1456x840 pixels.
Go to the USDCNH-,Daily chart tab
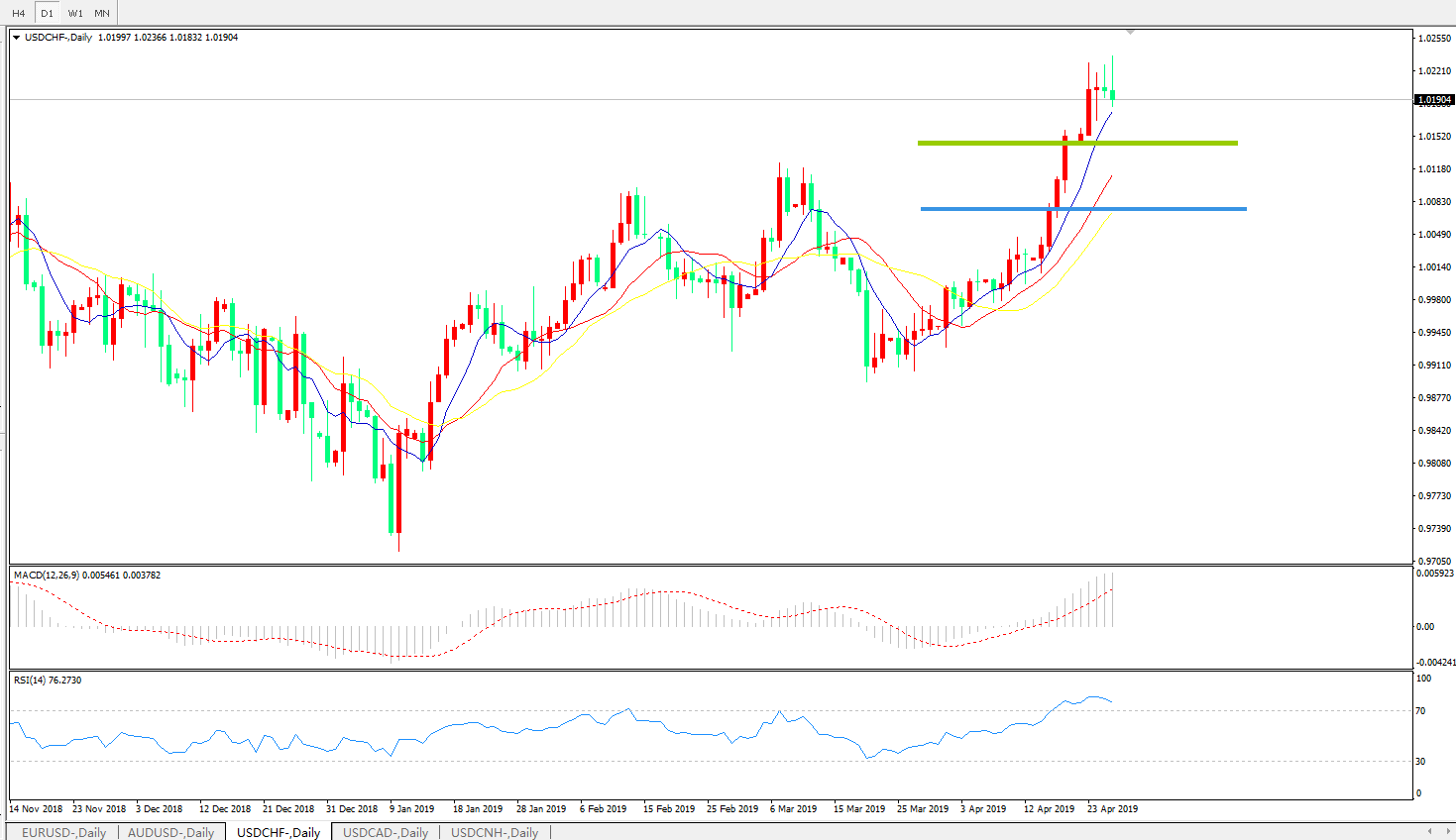(495, 832)
